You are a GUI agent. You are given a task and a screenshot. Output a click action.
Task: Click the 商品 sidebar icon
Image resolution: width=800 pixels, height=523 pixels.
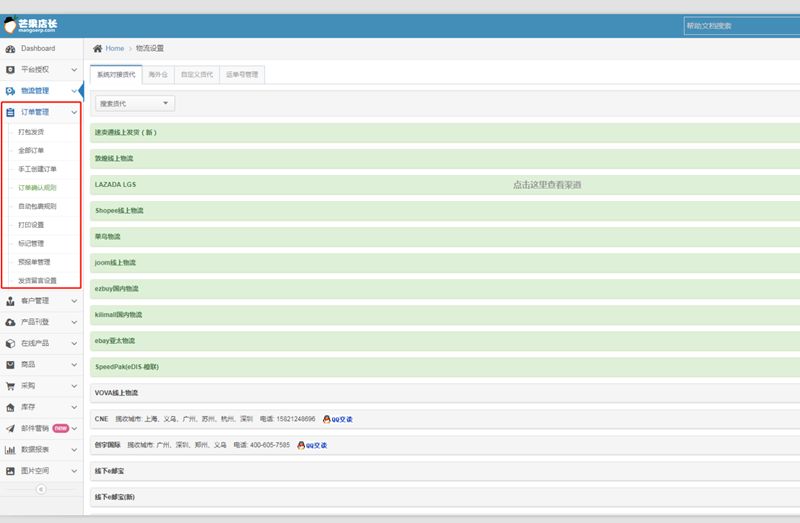10,365
